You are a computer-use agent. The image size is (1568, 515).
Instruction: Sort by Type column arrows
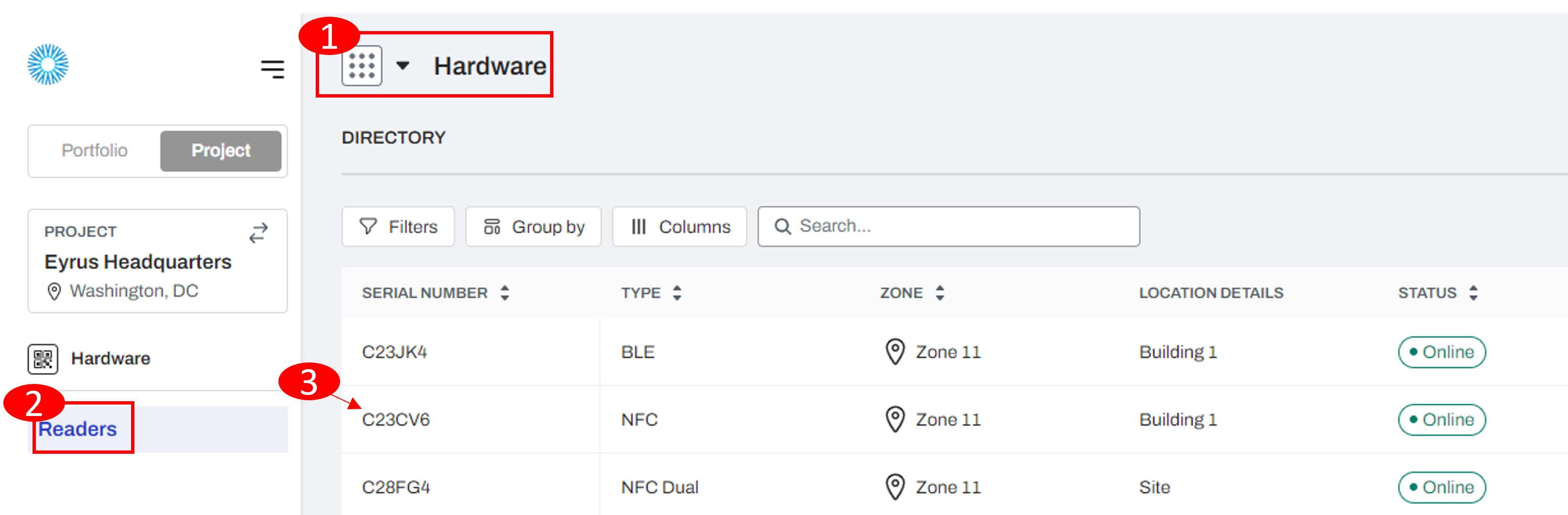[677, 293]
